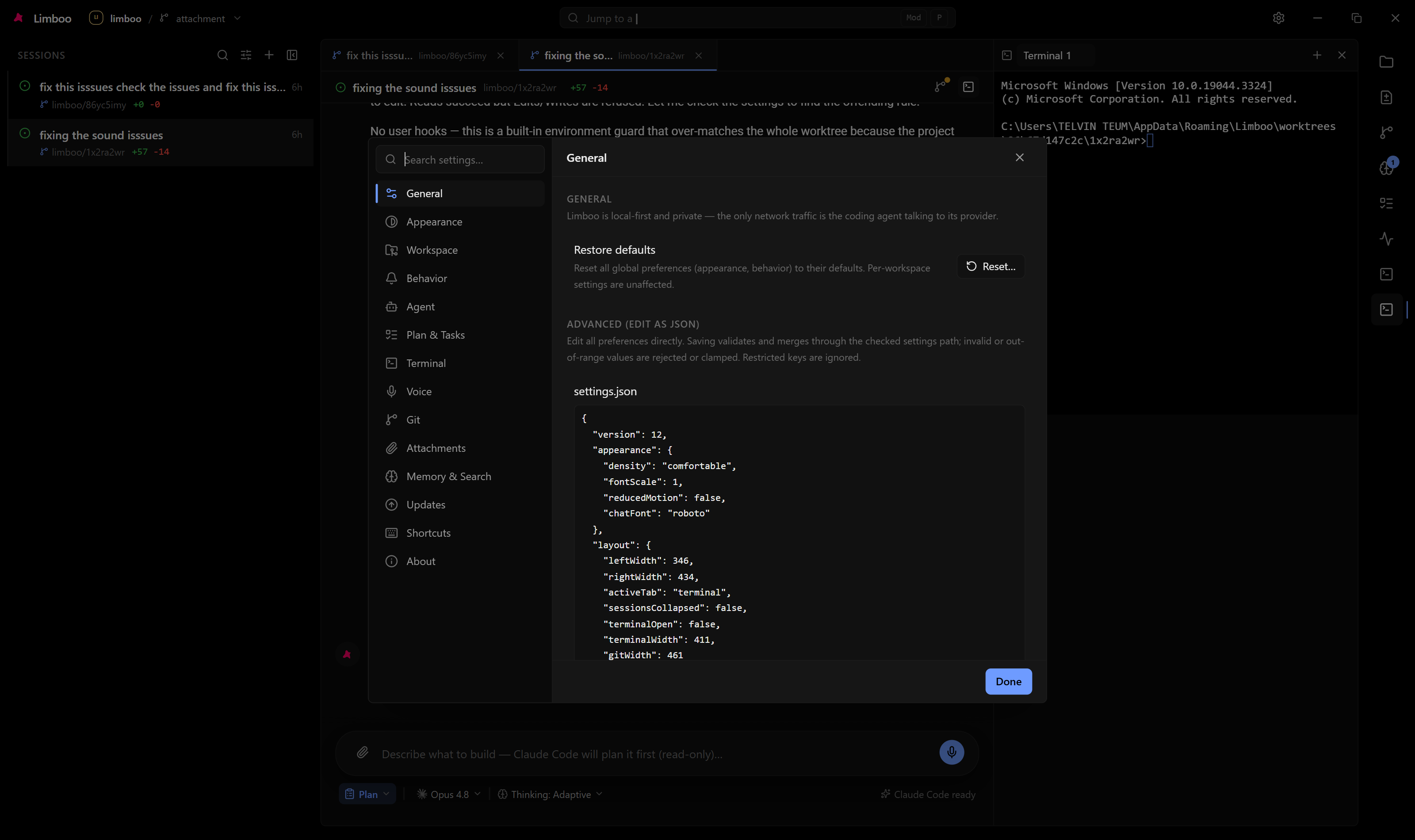Click the Limboo avatar icon in chat
Screen dimensions: 1415x840
[x=347, y=654]
